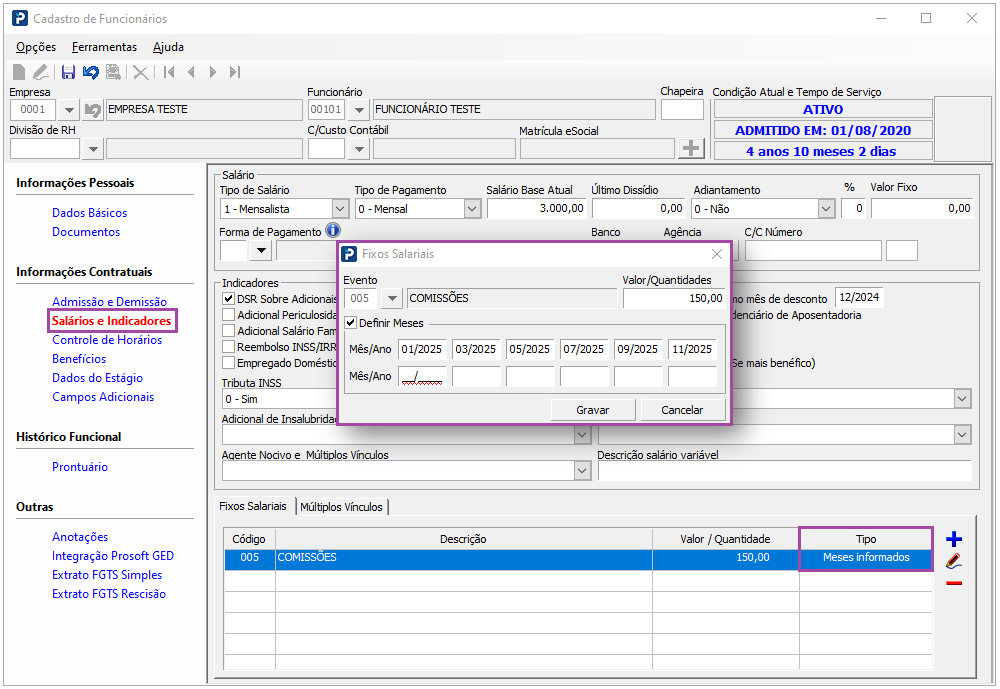Remove fixo salarial with red minus
This screenshot has width=1000, height=689.
(x=953, y=583)
